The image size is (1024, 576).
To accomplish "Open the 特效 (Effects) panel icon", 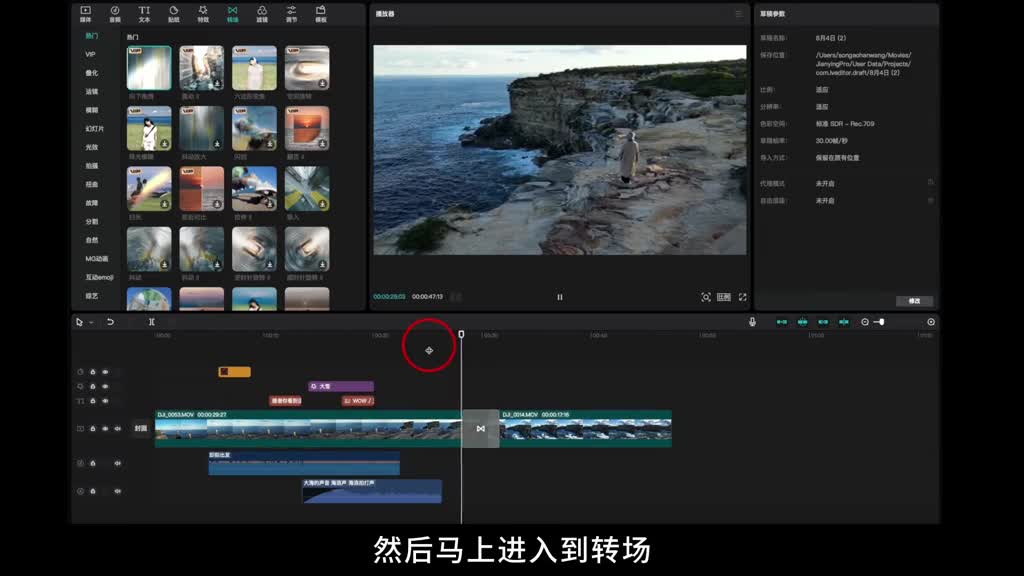I will coord(203,13).
